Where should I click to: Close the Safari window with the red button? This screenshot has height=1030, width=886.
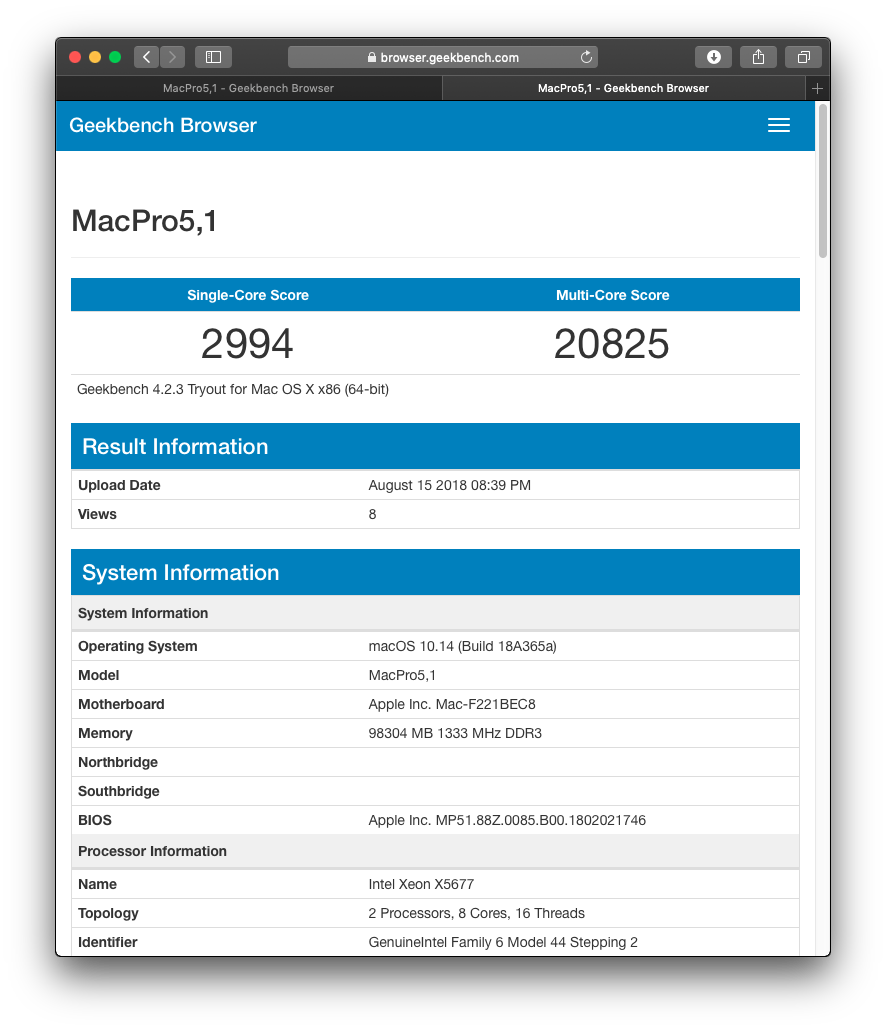75,57
